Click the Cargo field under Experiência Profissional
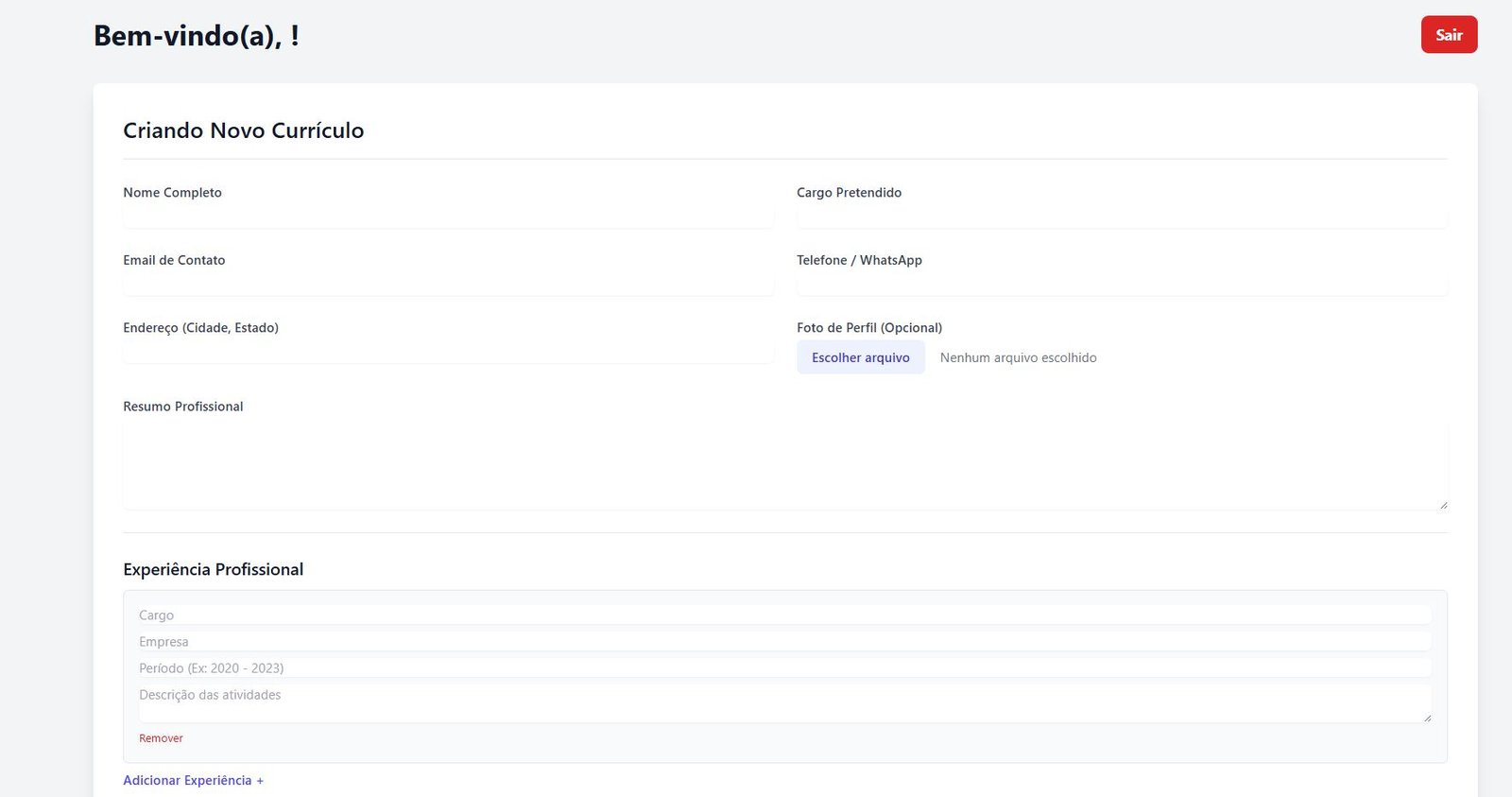This screenshot has width=1512, height=797. click(784, 615)
